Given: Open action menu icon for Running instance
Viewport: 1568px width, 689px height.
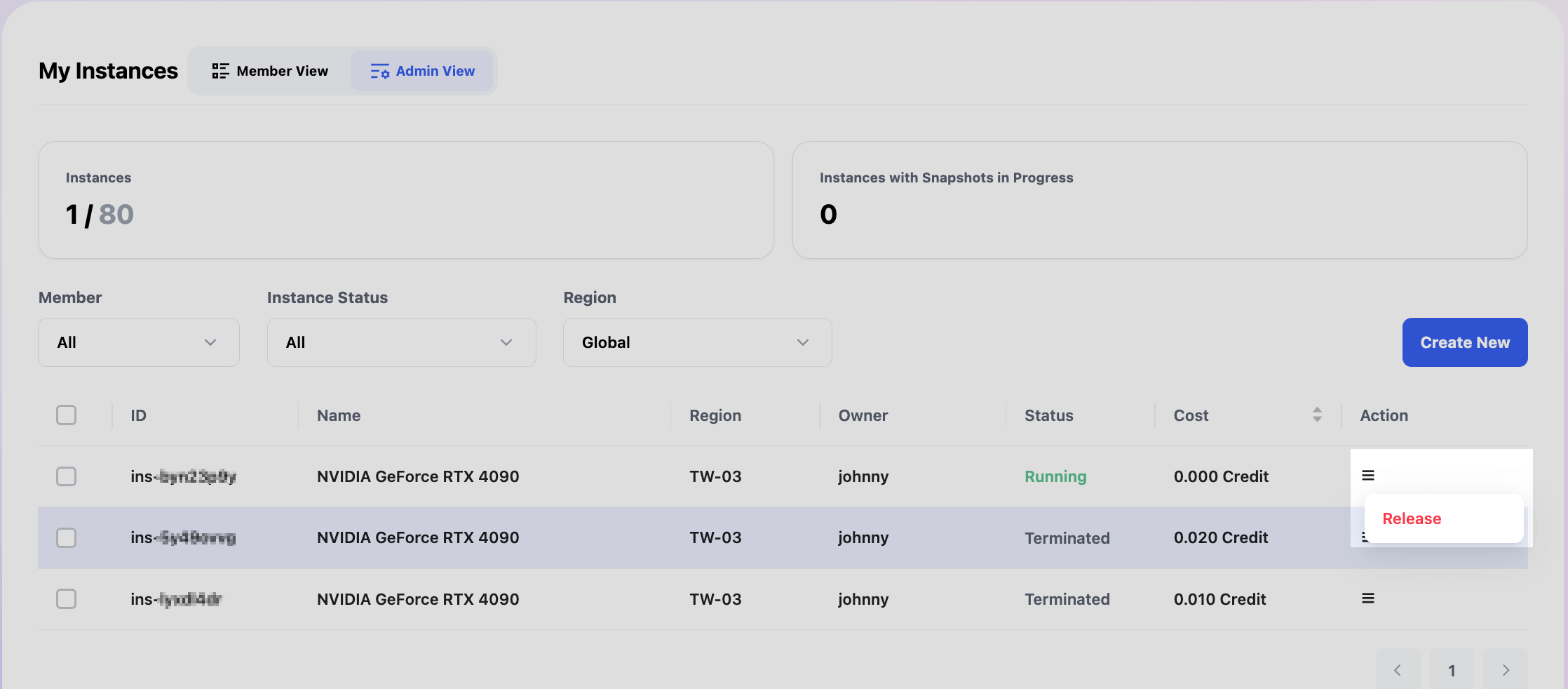Looking at the screenshot, I should tap(1367, 476).
